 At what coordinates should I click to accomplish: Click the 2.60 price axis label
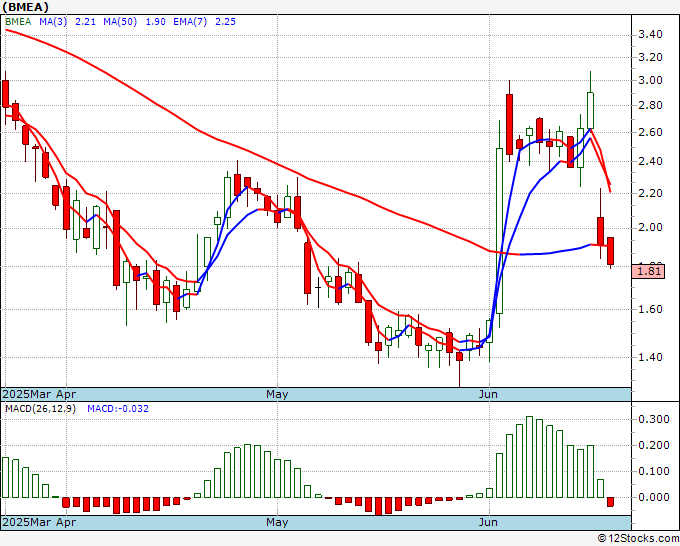pos(650,132)
